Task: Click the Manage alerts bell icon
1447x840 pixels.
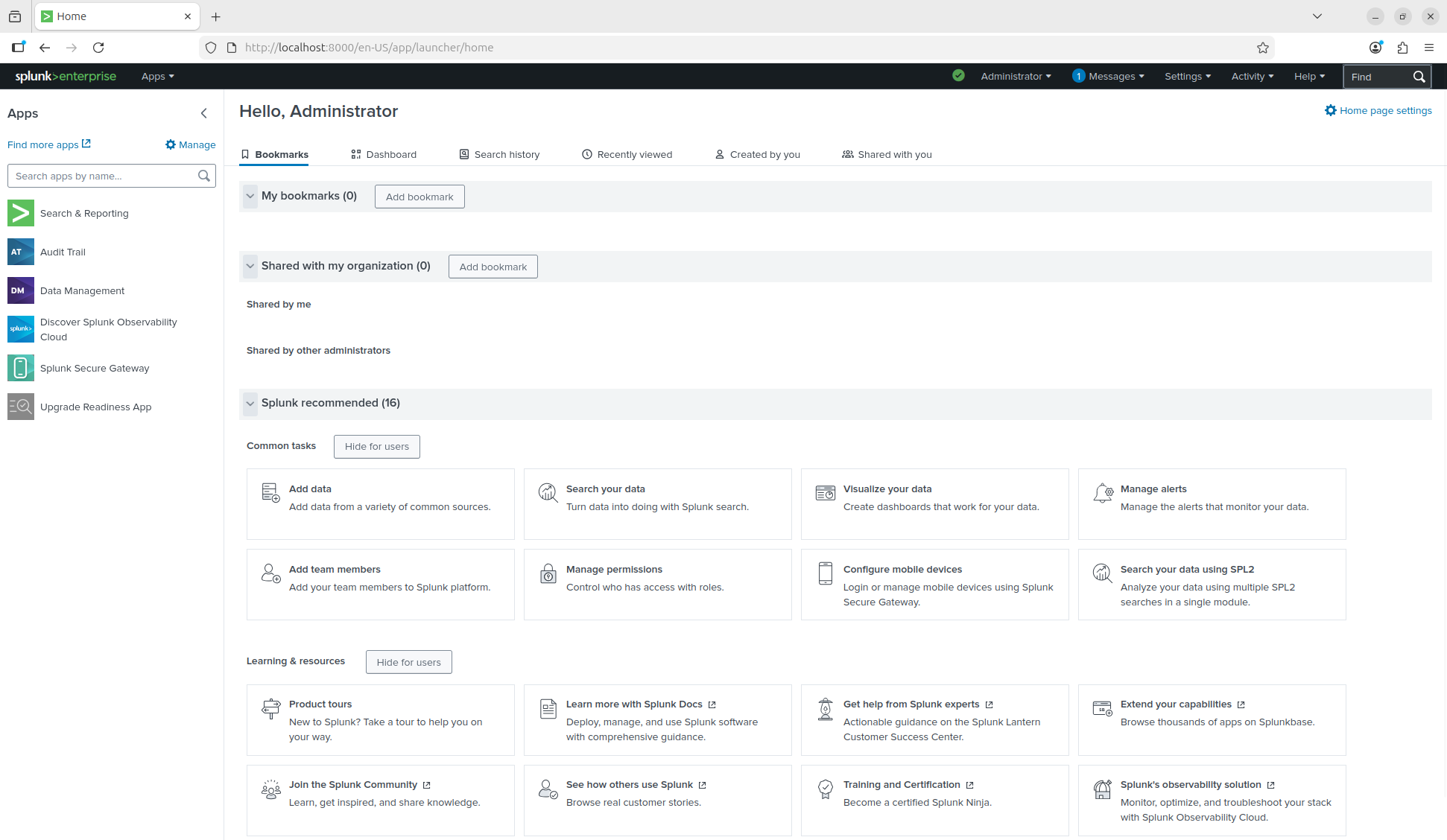Action: (x=1103, y=492)
